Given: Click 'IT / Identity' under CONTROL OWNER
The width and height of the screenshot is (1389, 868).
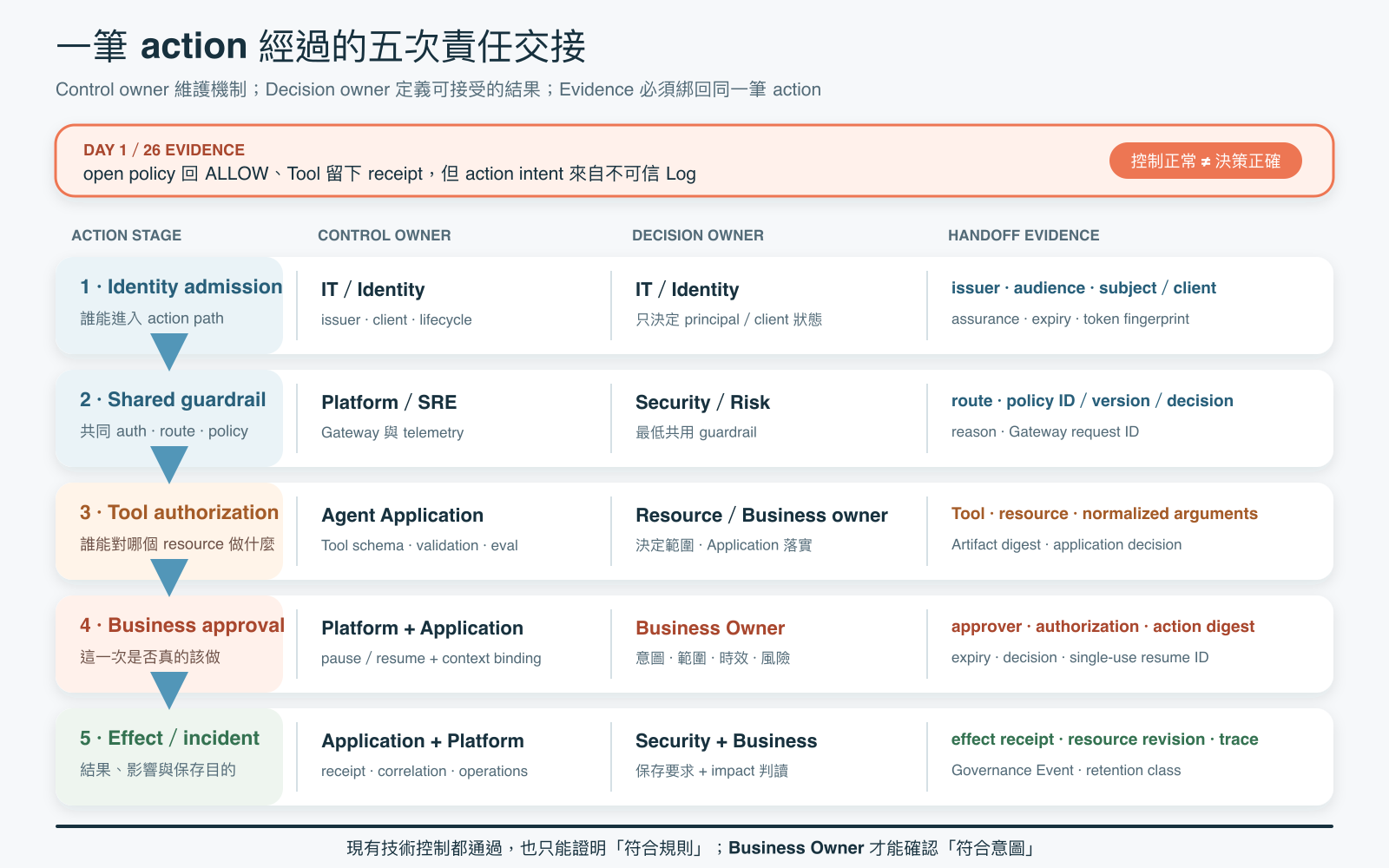Looking at the screenshot, I should [373, 289].
